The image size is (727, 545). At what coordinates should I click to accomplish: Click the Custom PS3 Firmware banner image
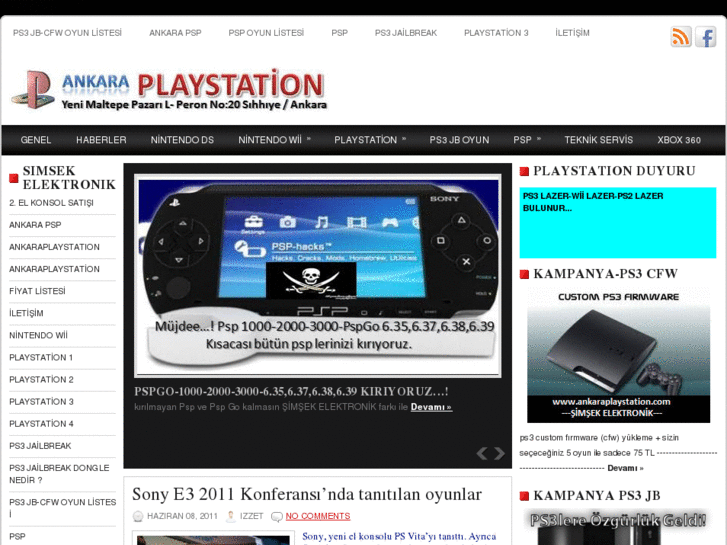(618, 355)
